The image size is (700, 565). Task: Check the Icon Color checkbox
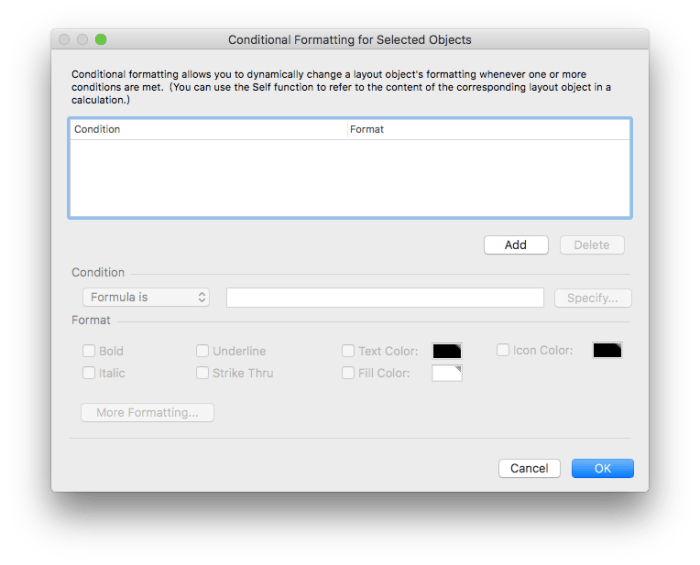pos(503,350)
